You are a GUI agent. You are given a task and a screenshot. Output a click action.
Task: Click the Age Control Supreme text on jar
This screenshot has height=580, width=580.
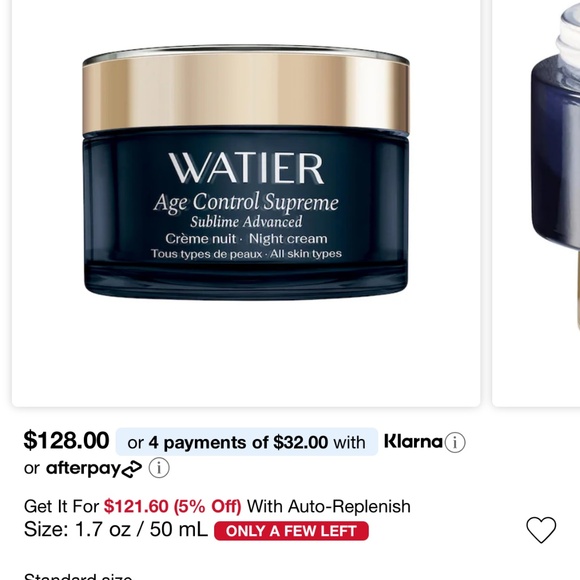coord(246,203)
